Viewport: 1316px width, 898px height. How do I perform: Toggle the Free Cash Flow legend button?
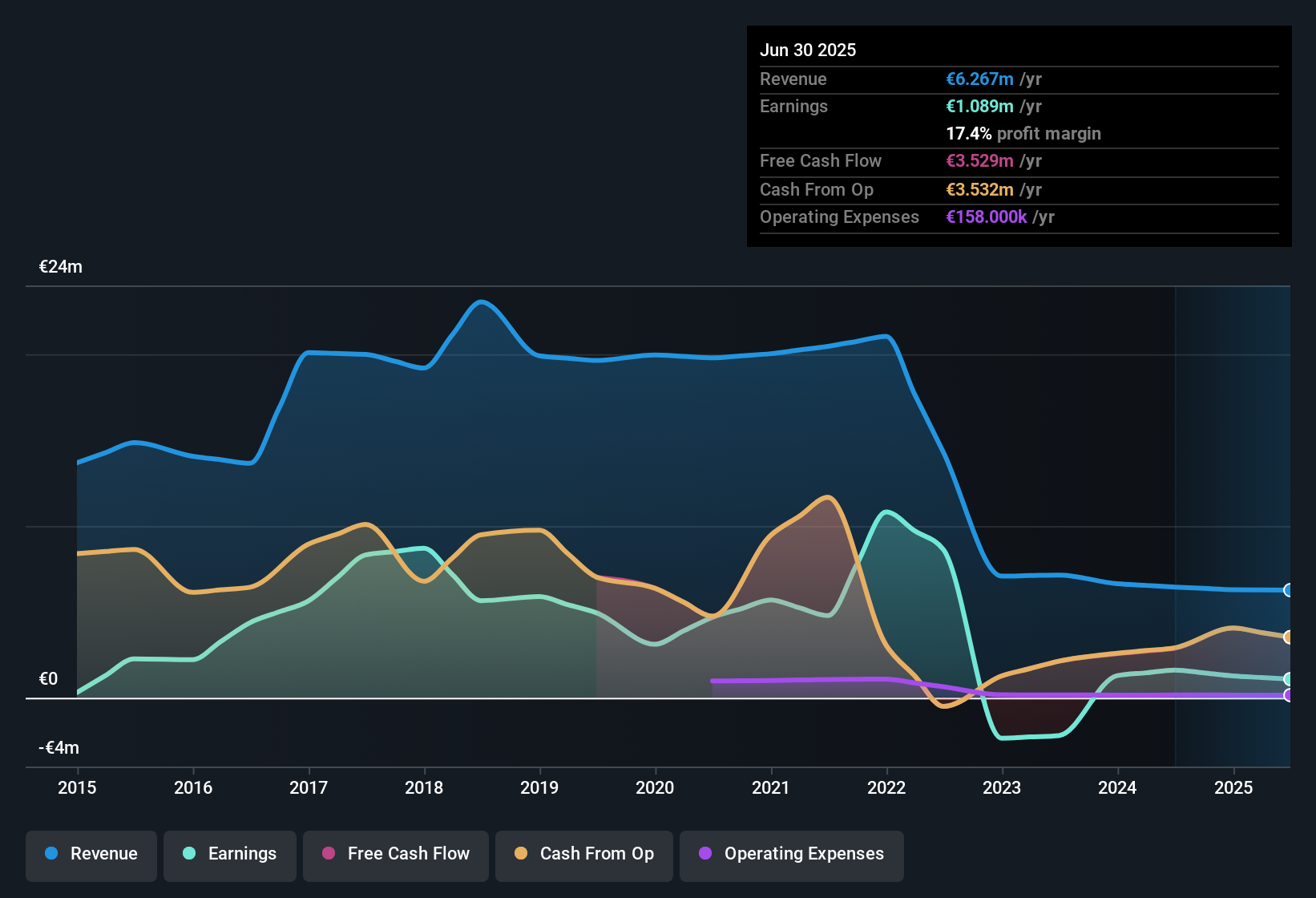point(396,854)
